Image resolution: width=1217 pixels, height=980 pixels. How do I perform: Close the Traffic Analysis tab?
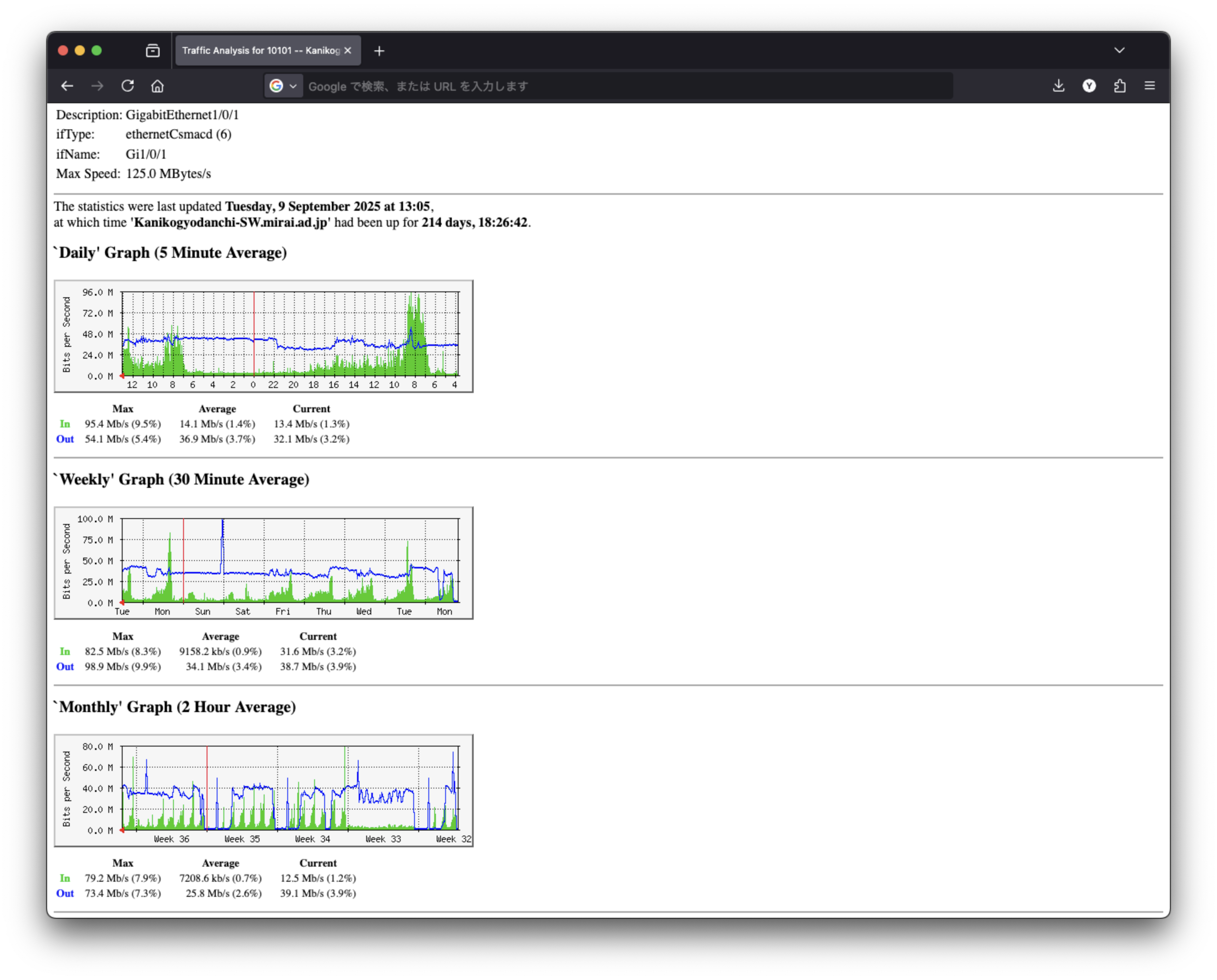point(348,51)
